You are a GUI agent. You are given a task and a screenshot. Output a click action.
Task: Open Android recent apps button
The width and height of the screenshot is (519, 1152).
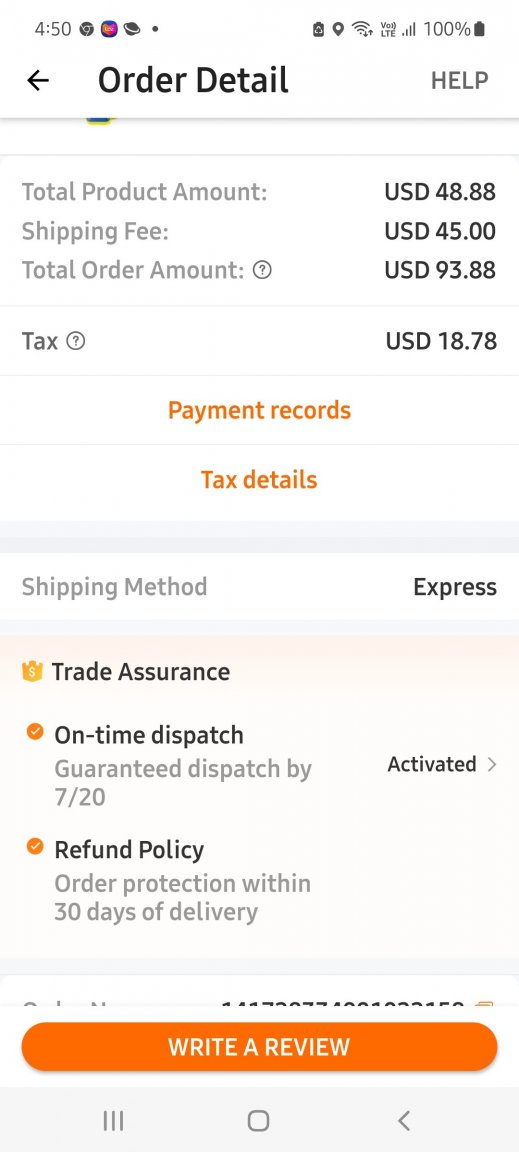point(113,1120)
